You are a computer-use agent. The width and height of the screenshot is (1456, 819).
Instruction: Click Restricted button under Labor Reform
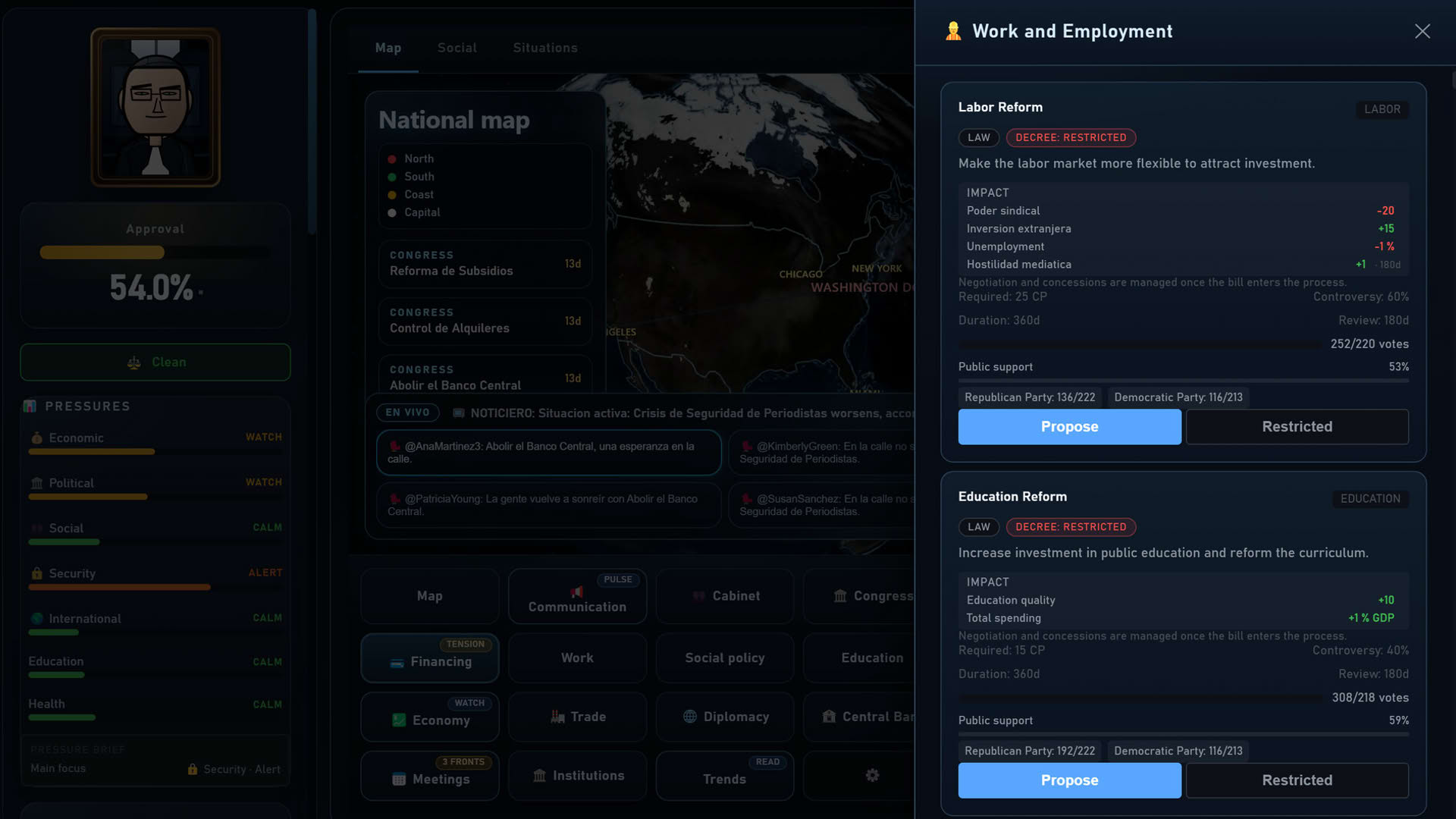1297,427
